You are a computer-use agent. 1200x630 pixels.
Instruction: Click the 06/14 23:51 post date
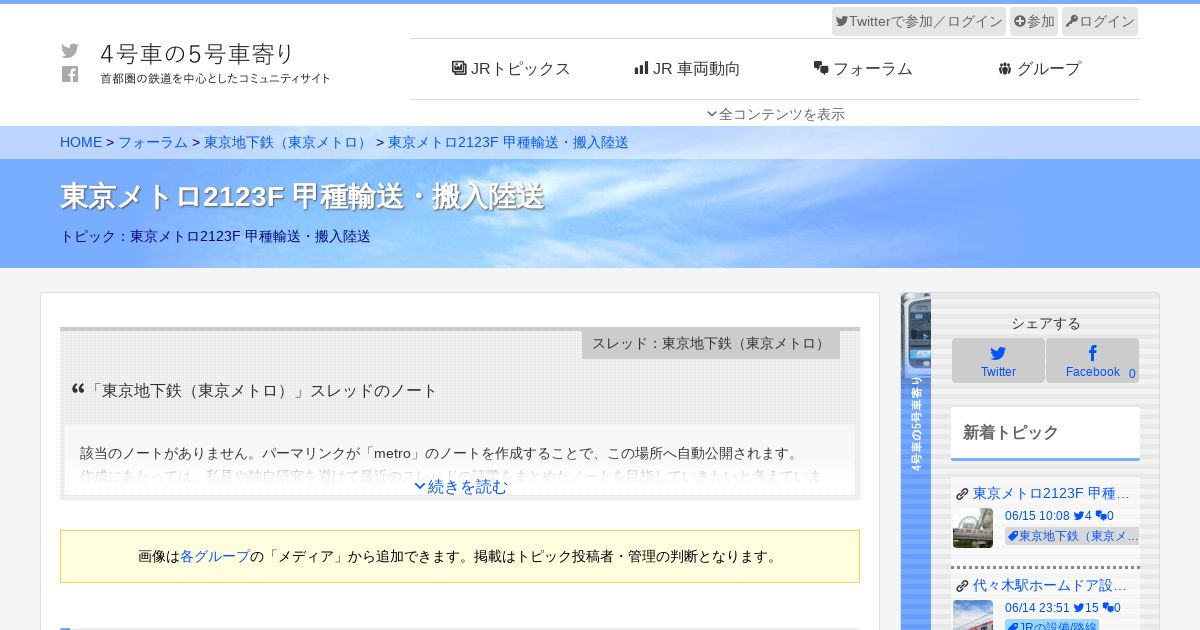point(1037,608)
